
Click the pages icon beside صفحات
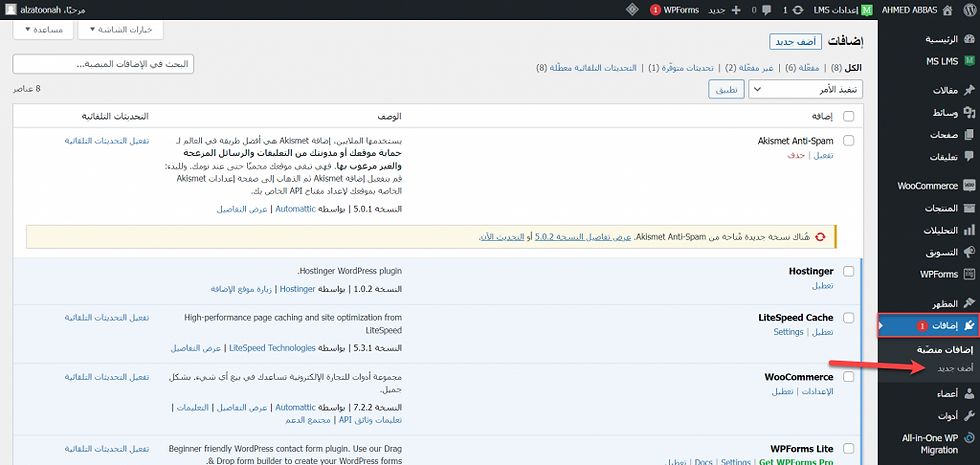[969, 134]
